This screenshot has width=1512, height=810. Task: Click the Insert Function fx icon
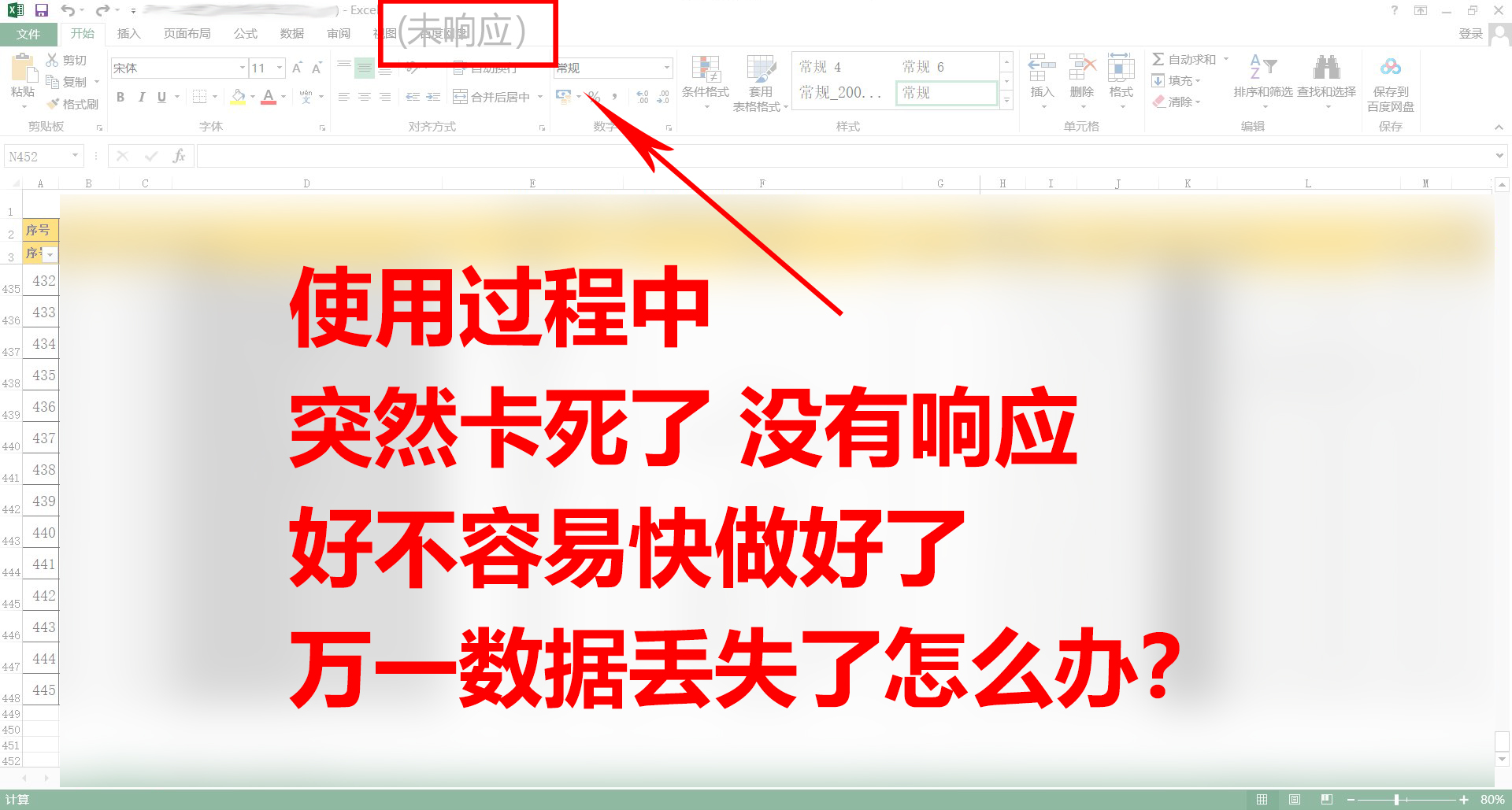pyautogui.click(x=180, y=155)
